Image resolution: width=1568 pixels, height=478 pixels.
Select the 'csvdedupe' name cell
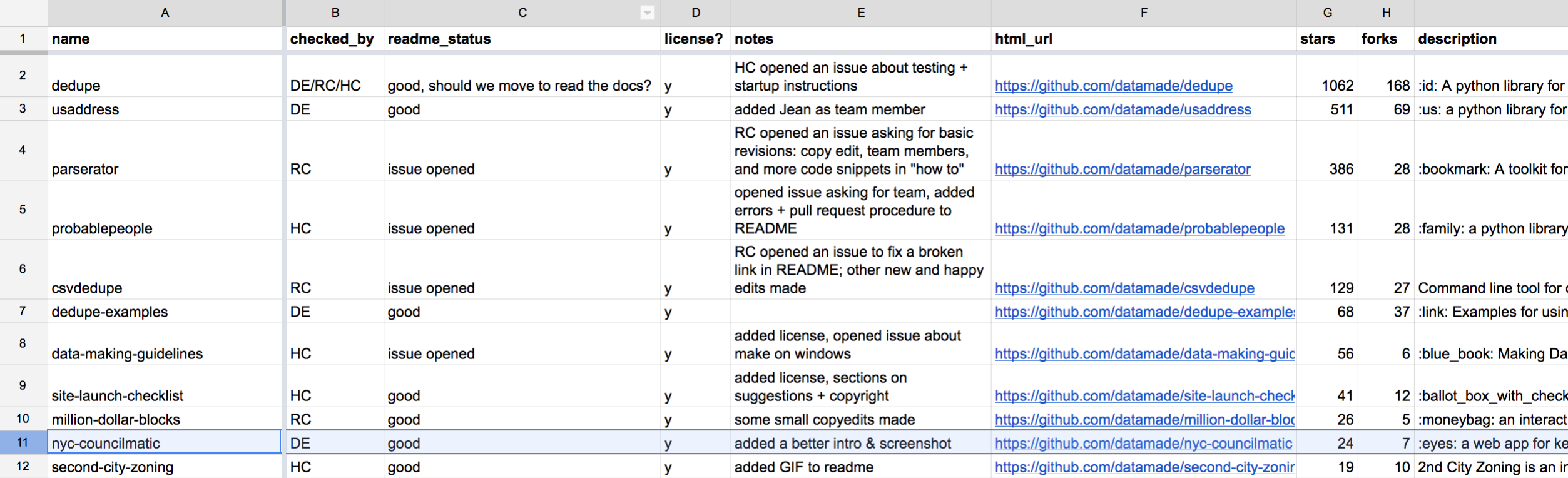165,269
